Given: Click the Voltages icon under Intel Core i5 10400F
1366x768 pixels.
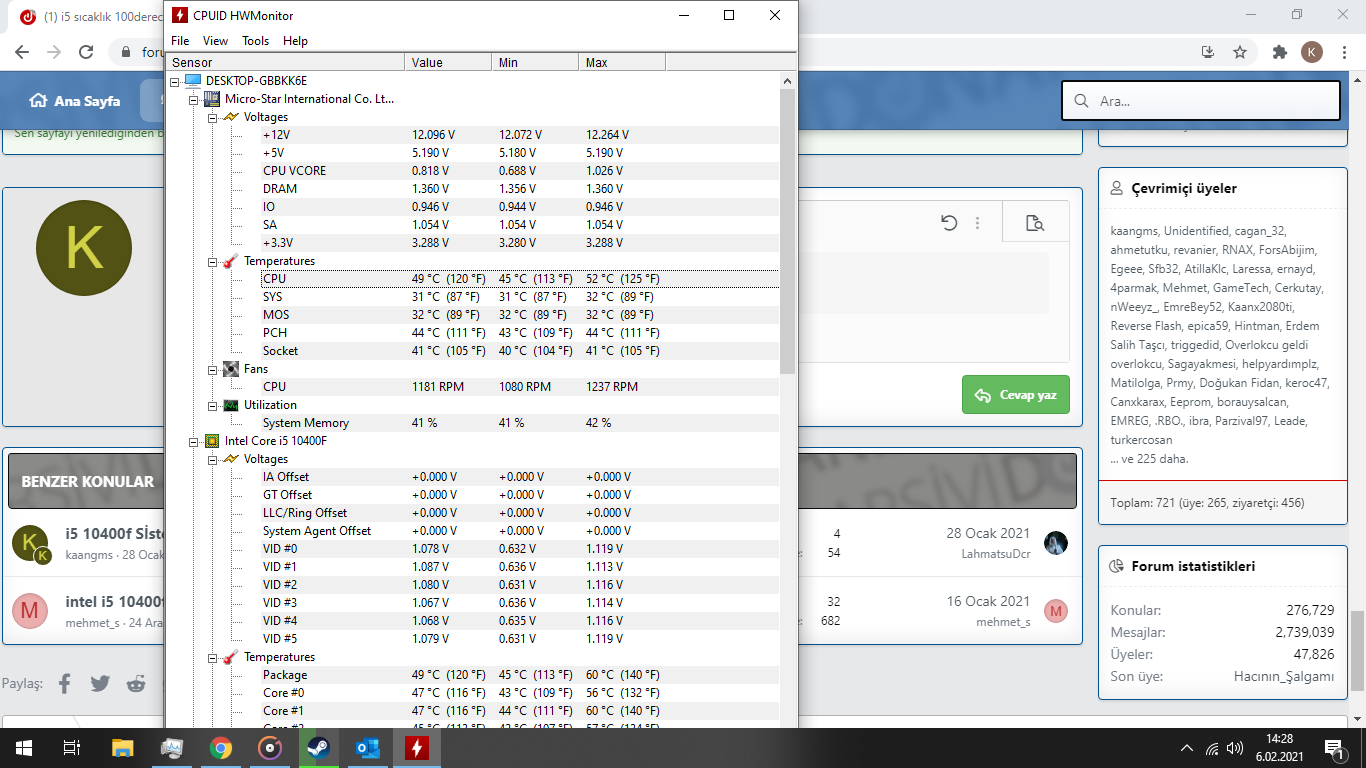Looking at the screenshot, I should [231, 459].
